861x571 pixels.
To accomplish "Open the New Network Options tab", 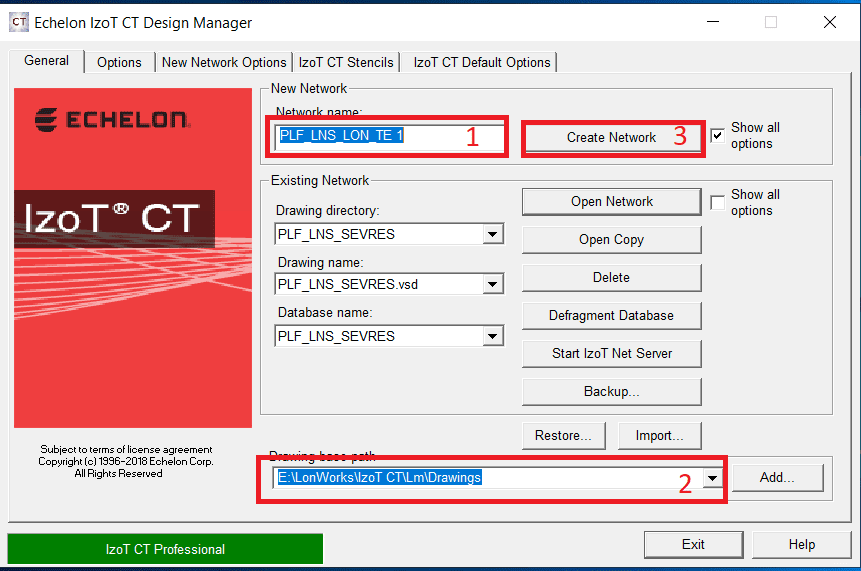I will (x=224, y=62).
